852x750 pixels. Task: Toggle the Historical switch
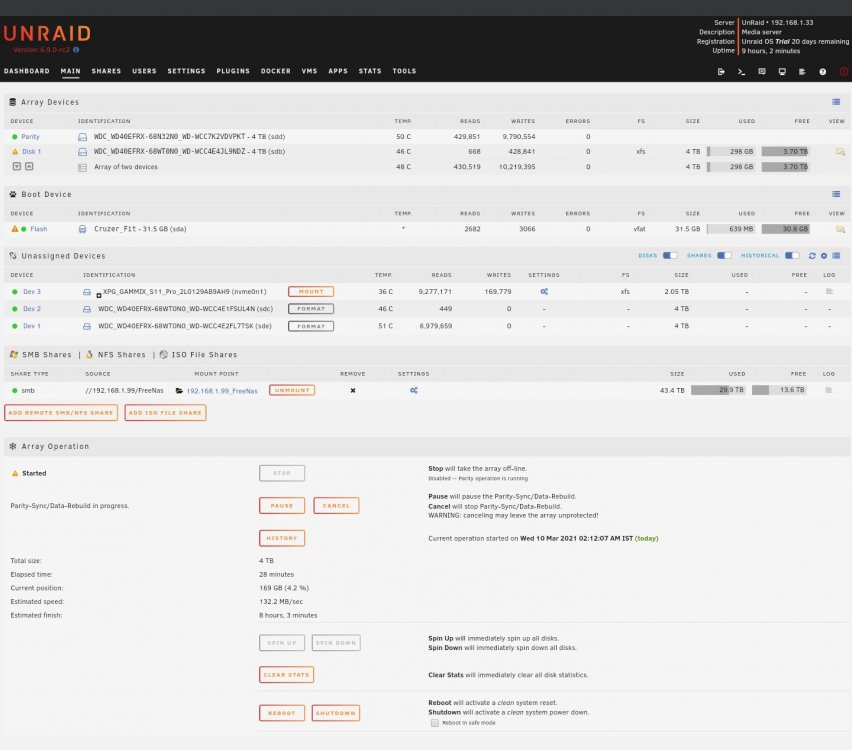click(x=792, y=255)
